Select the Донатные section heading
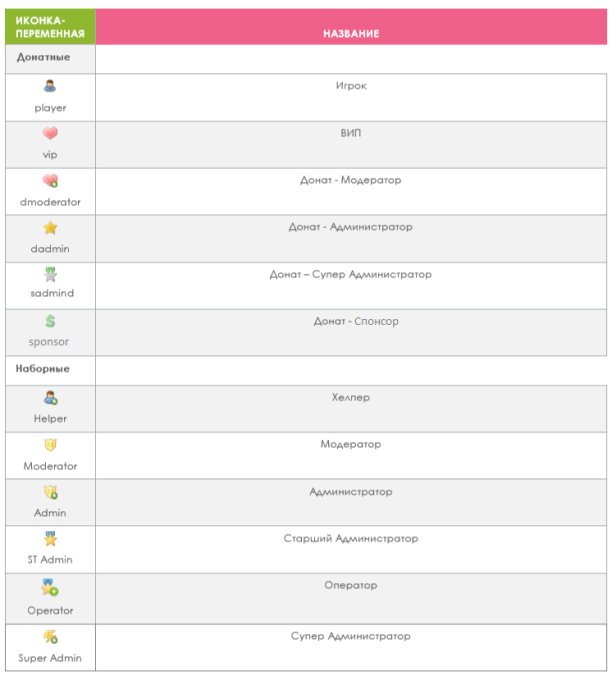 [43, 57]
